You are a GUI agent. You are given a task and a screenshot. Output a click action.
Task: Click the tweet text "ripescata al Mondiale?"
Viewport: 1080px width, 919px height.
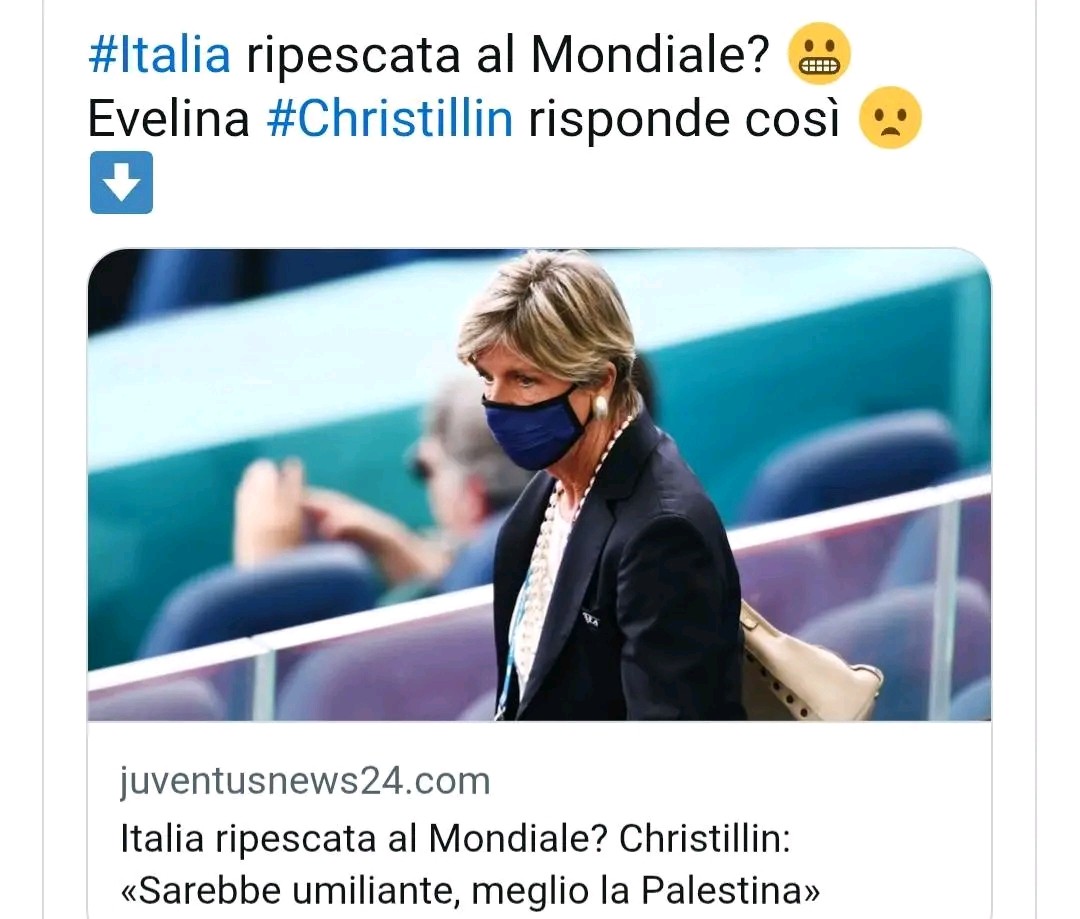click(x=508, y=54)
